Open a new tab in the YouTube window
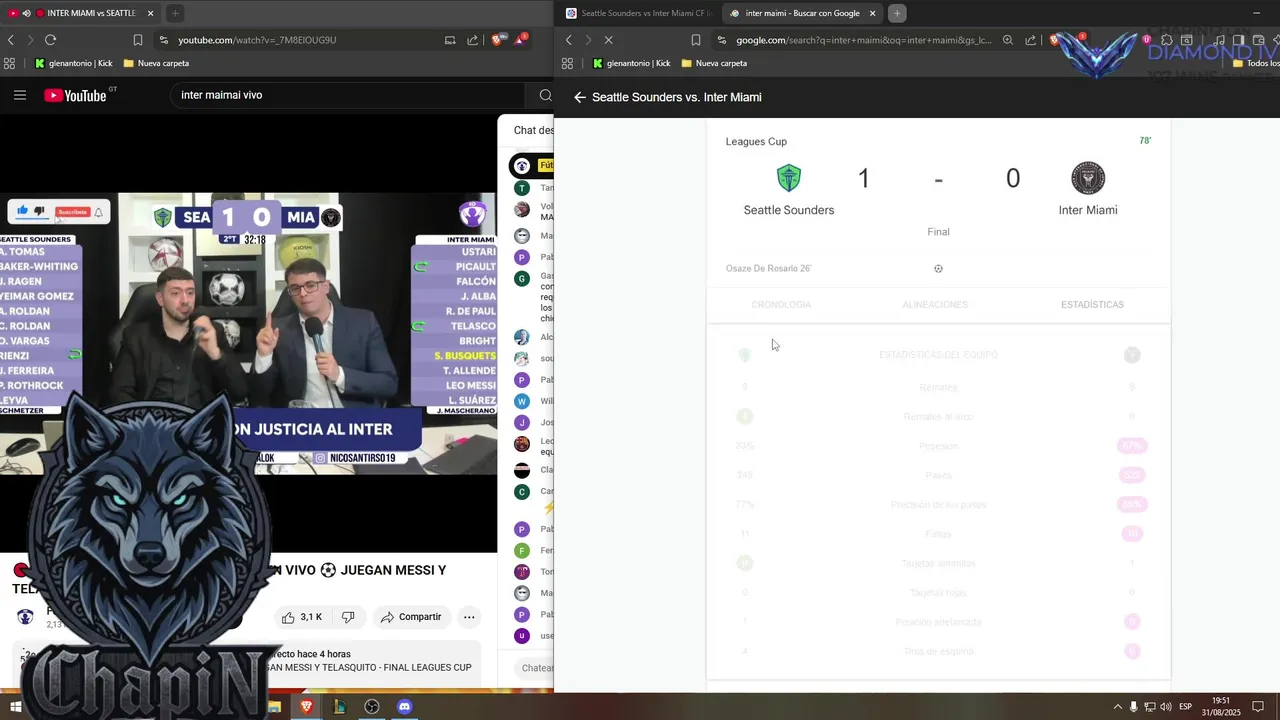The width and height of the screenshot is (1280, 720). coord(175,13)
